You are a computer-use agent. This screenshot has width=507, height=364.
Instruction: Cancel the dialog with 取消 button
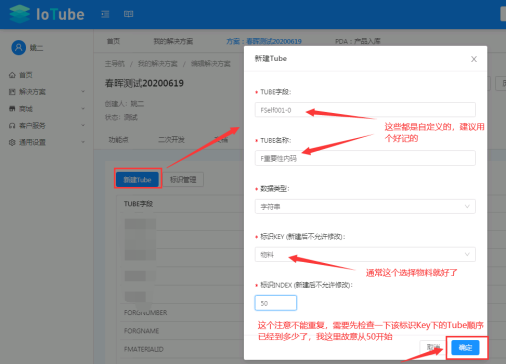coord(433,348)
